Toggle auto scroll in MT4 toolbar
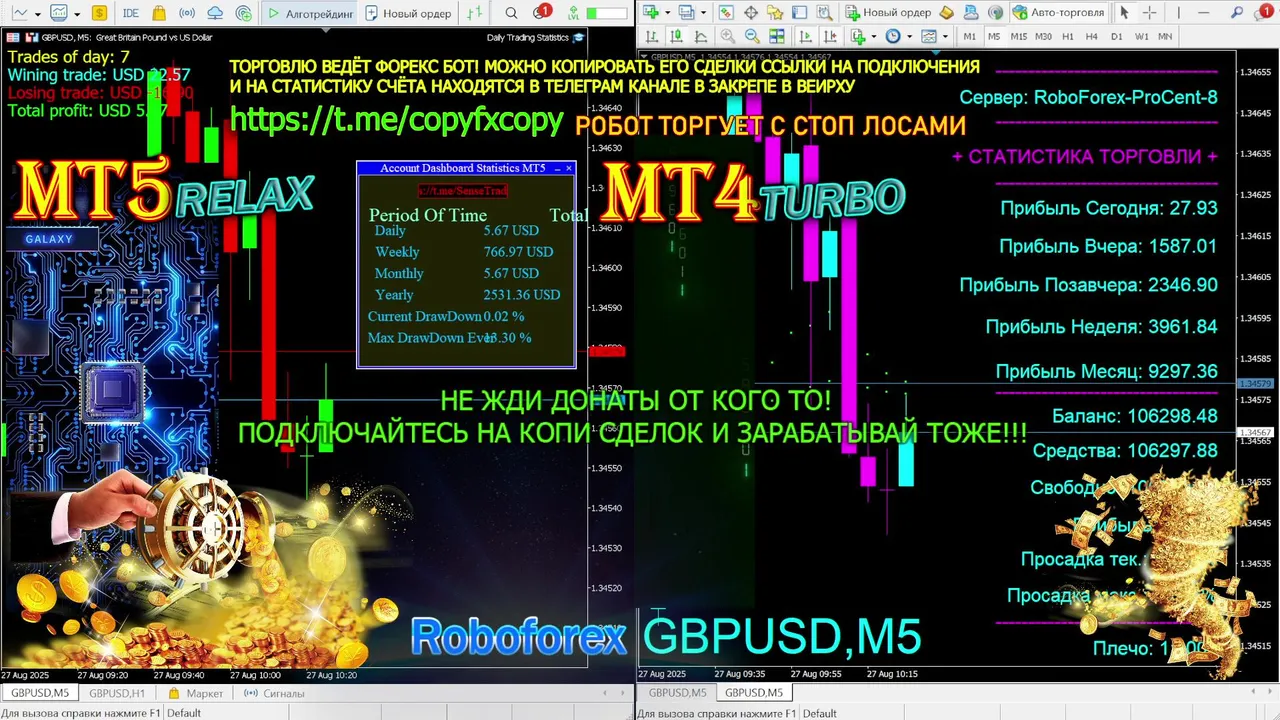 point(805,36)
